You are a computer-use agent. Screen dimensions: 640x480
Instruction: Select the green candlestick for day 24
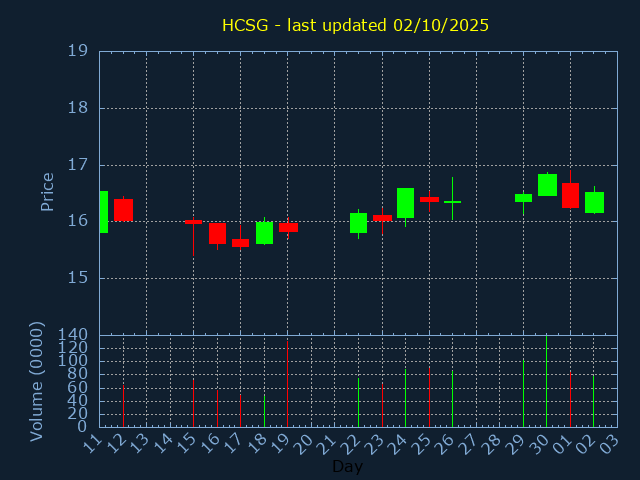(x=405, y=203)
